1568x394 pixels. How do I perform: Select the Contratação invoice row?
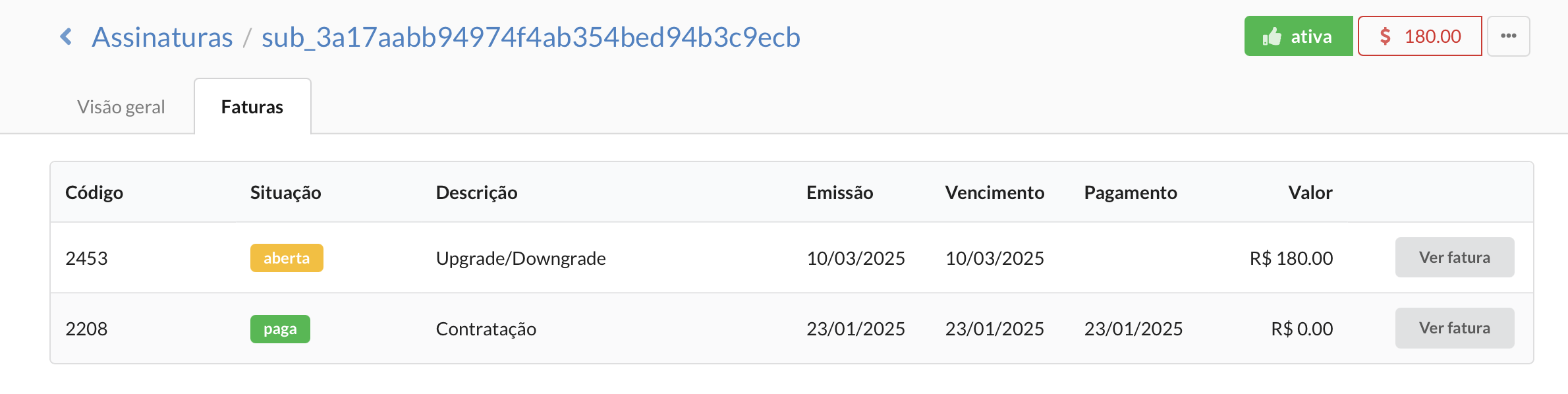coord(792,328)
